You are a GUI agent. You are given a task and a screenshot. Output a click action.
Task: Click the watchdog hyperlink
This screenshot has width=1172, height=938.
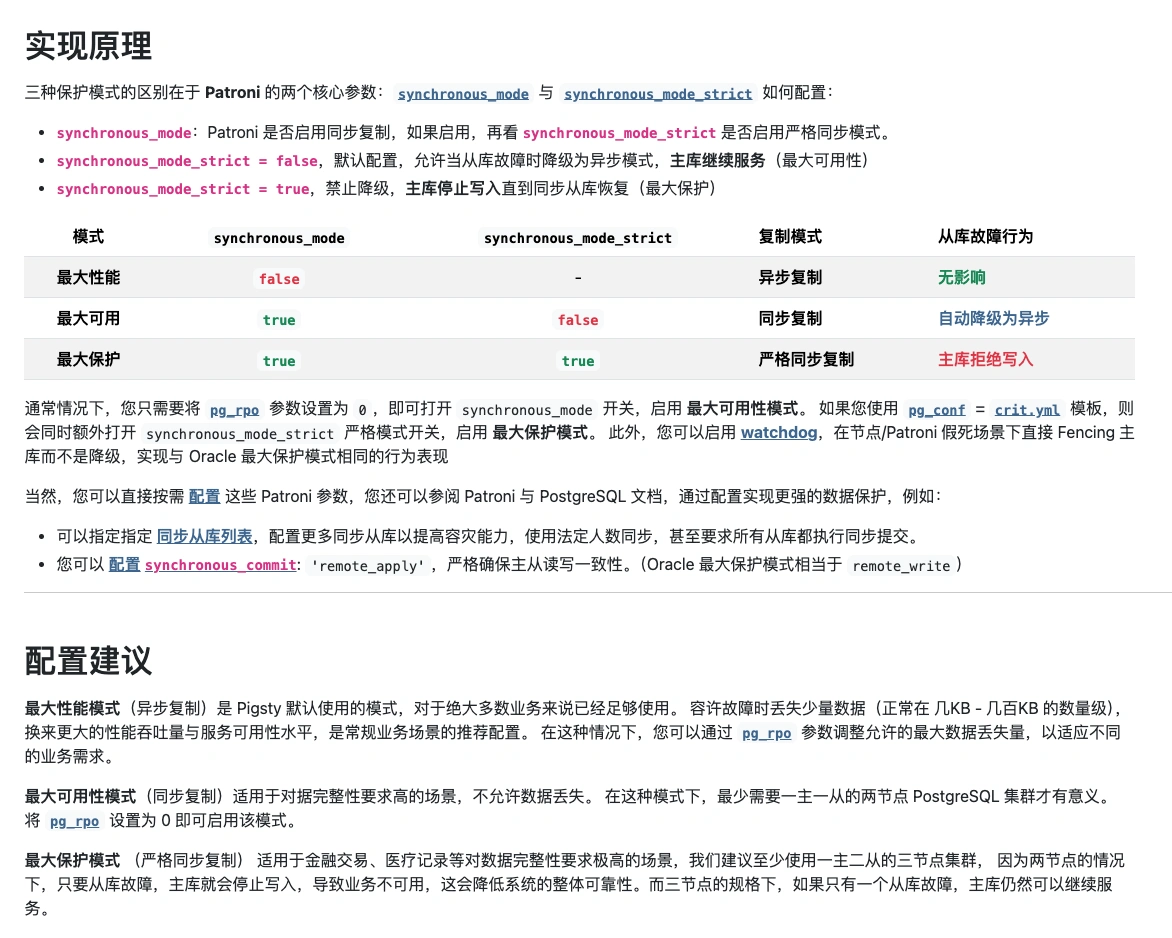tap(779, 432)
